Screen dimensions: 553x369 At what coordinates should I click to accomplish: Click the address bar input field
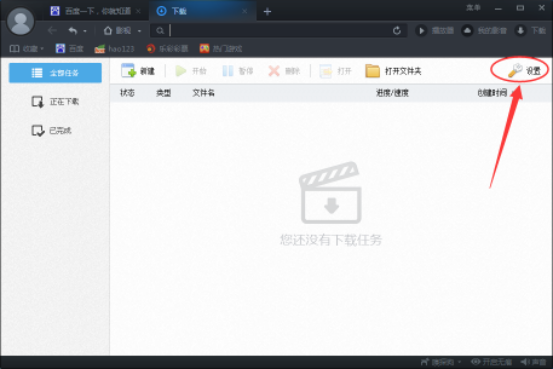pyautogui.click(x=279, y=31)
